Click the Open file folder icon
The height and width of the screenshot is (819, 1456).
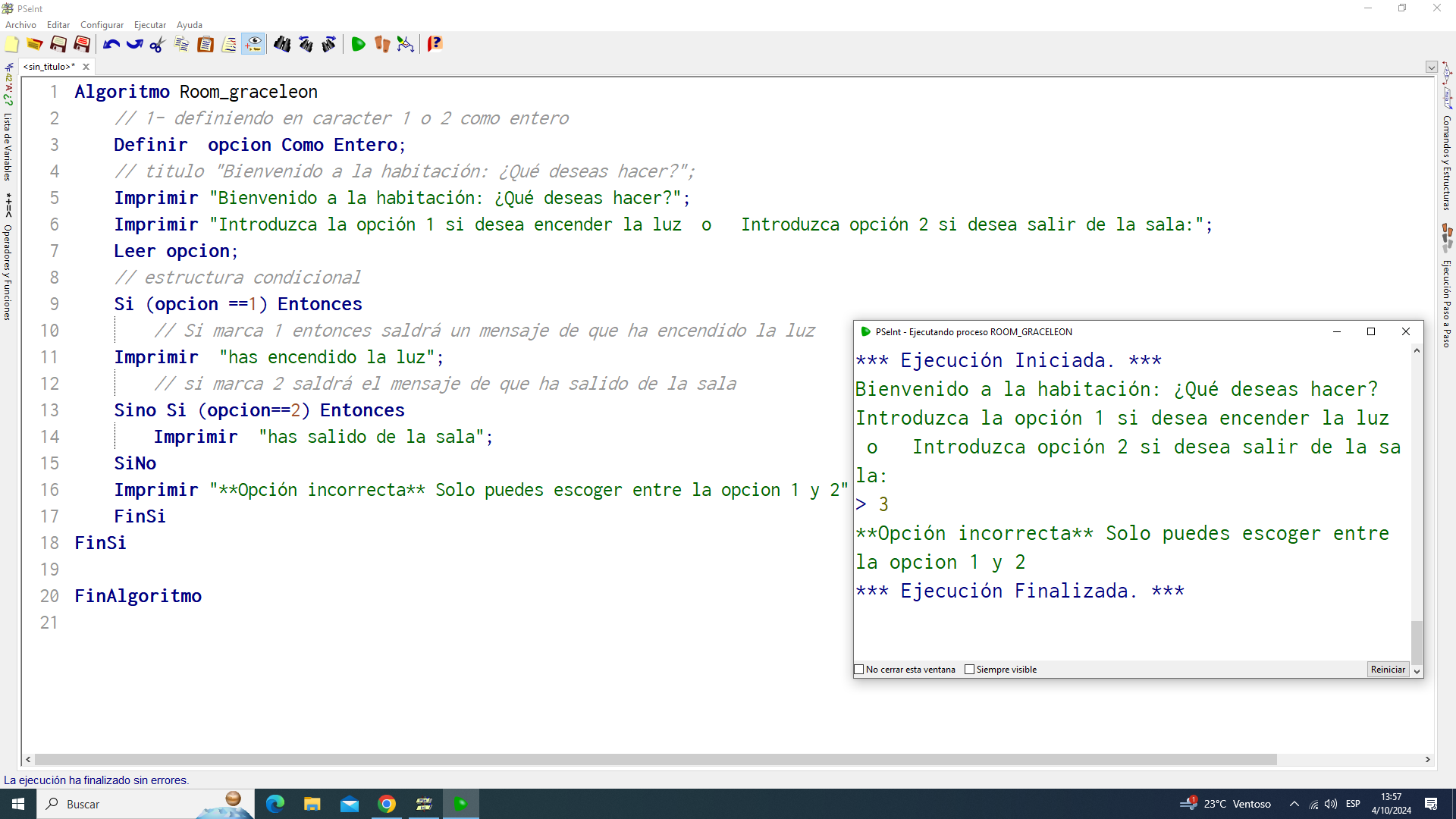(35, 45)
